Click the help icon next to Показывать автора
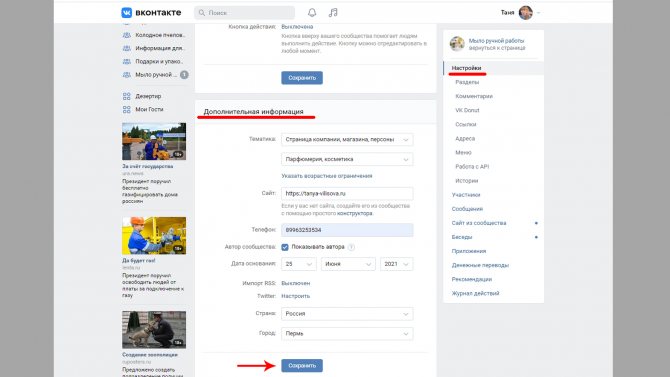The width and height of the screenshot is (670, 377). point(351,247)
